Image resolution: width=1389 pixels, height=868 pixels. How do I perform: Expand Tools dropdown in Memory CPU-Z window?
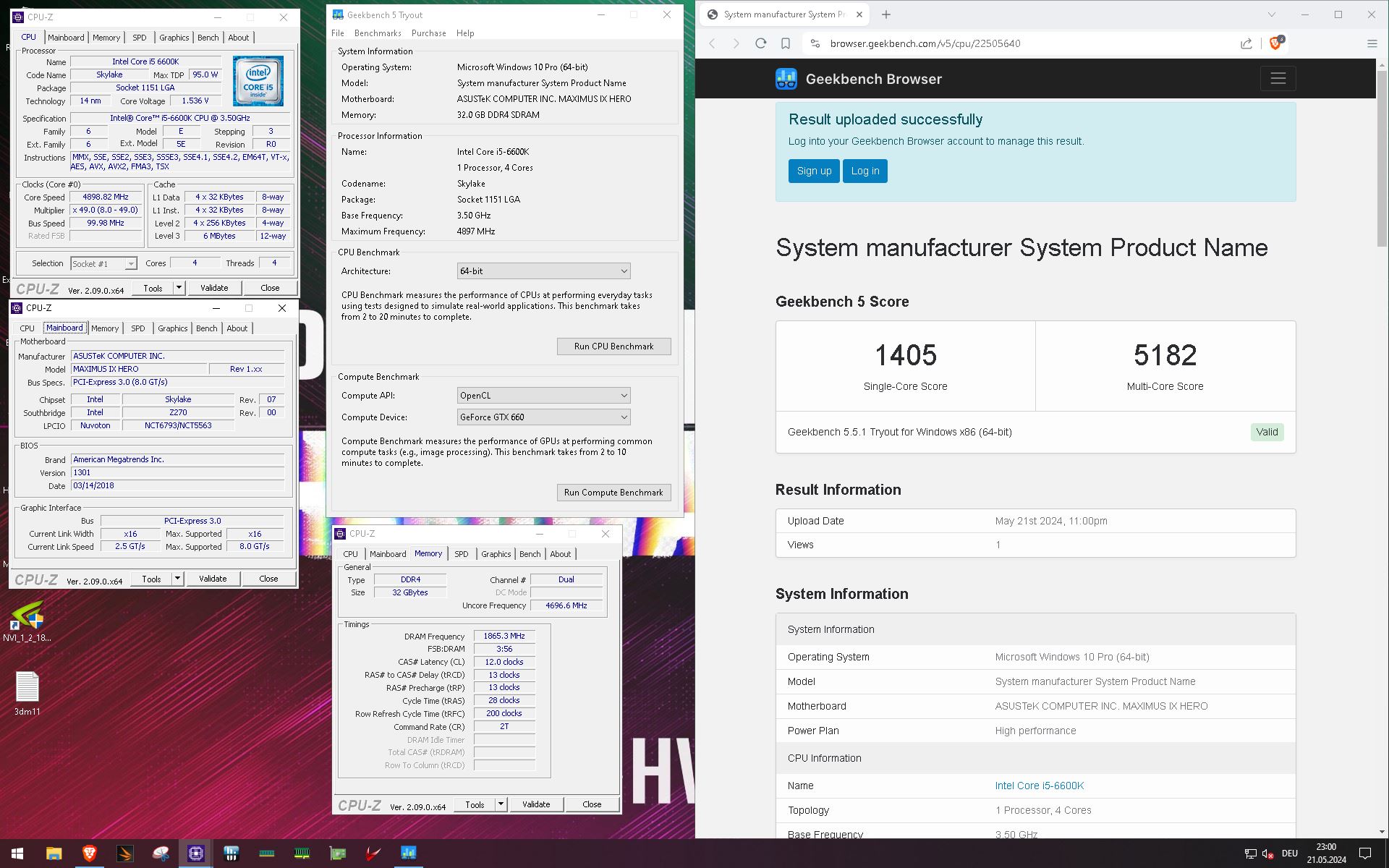pos(501,804)
